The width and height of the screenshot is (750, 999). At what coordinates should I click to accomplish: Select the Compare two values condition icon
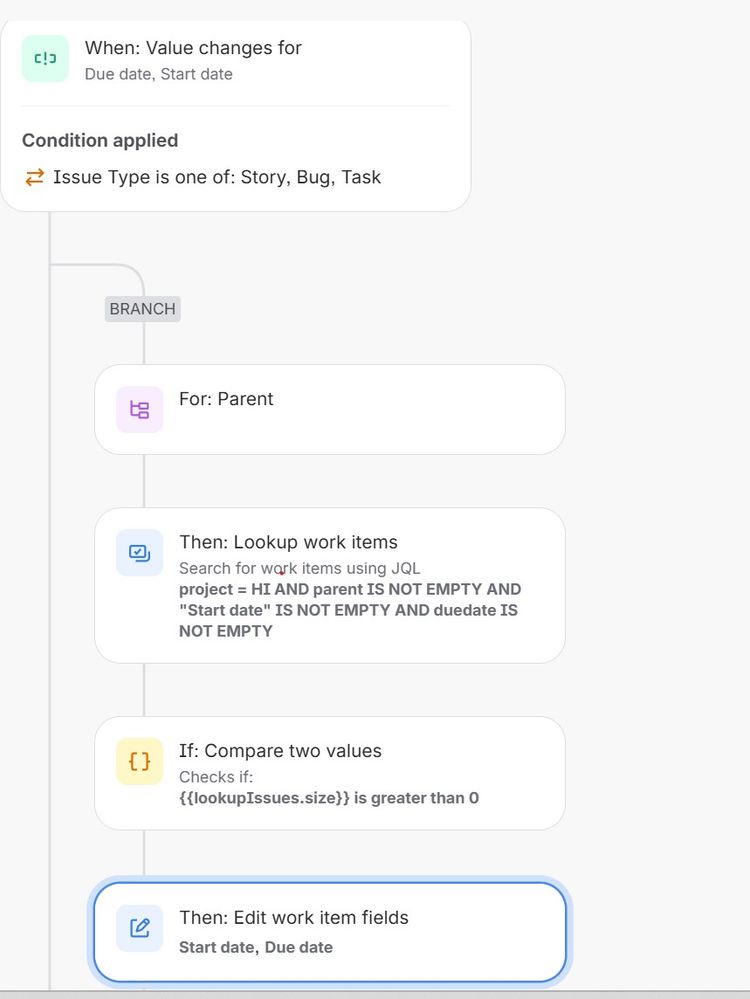coord(139,761)
